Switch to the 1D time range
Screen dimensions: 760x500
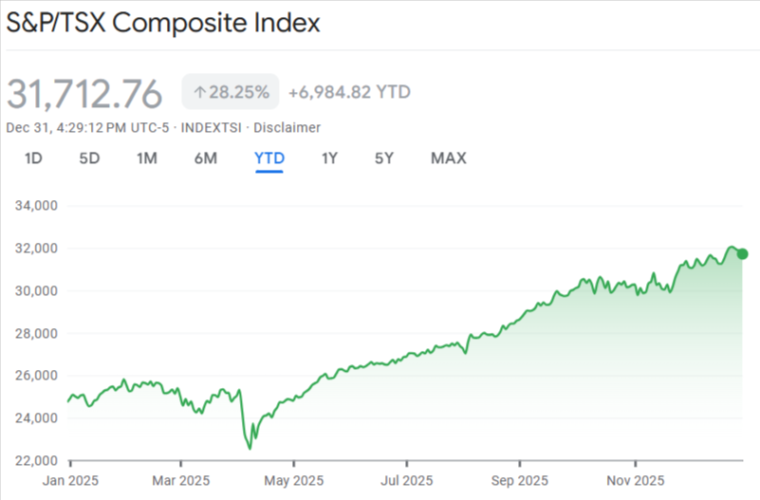click(33, 158)
